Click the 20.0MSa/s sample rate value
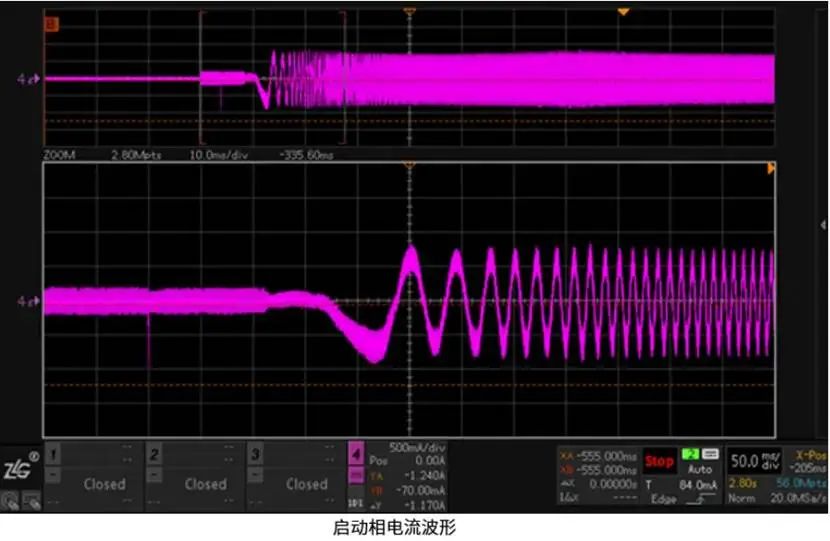Image resolution: width=830 pixels, height=541 pixels. click(x=798, y=498)
